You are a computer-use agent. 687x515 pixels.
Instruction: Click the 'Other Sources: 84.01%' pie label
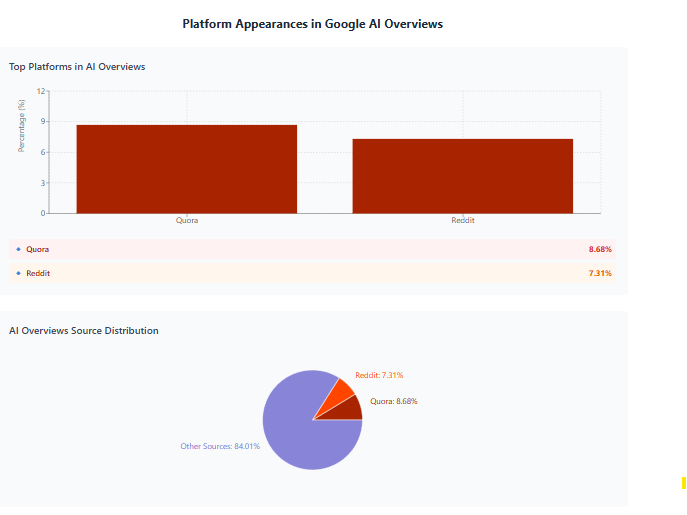tap(220, 446)
